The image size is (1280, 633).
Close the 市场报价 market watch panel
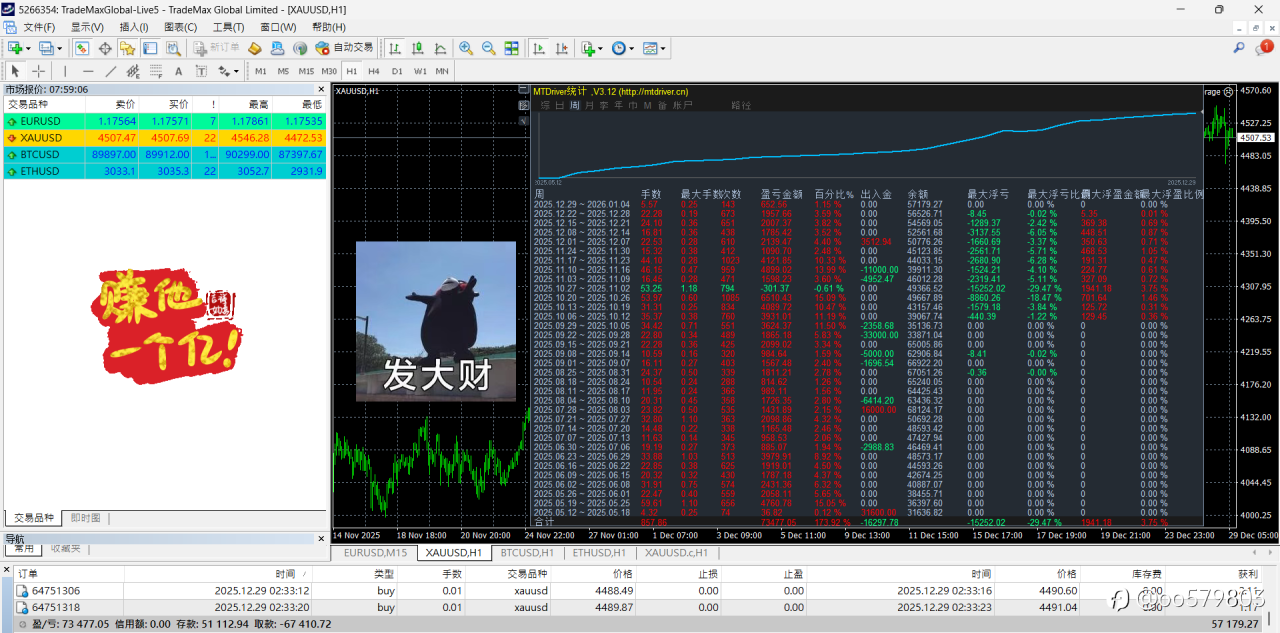[x=319, y=89]
